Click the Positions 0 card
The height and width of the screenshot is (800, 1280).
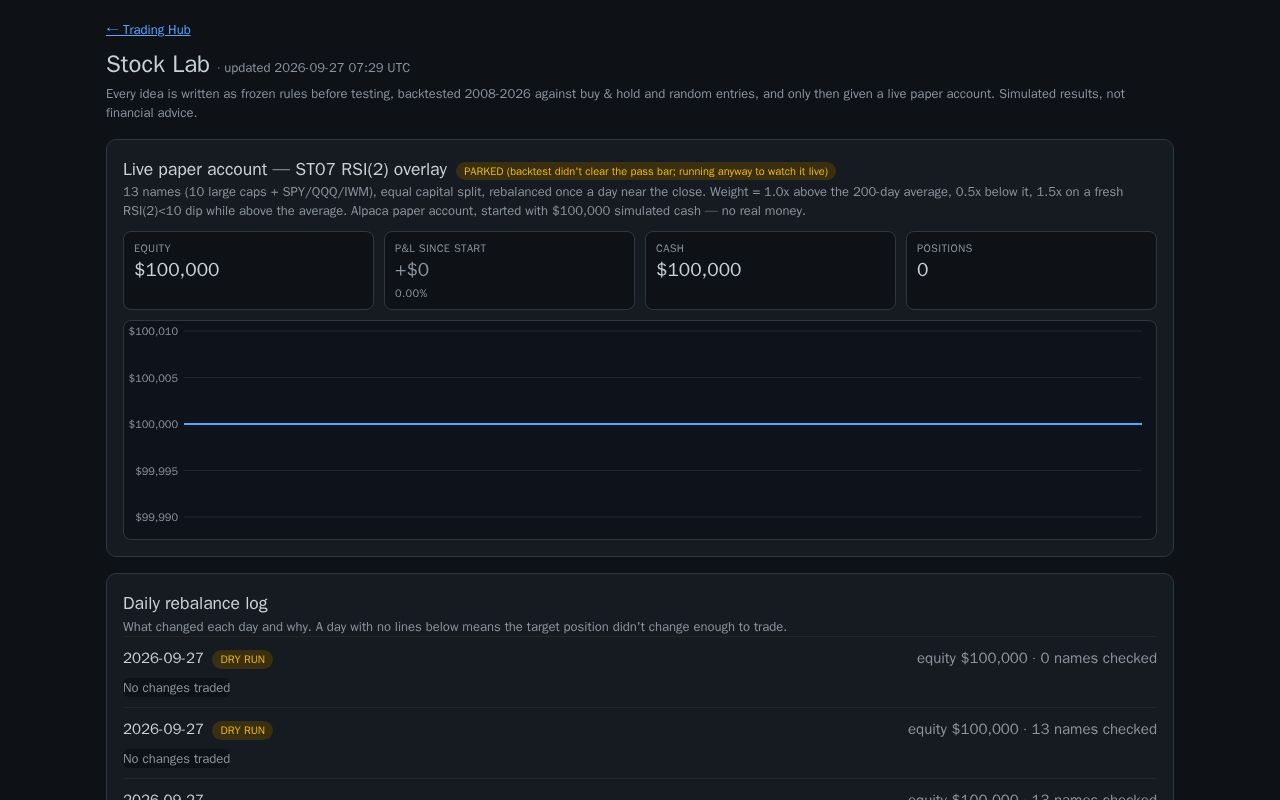pos(1031,271)
